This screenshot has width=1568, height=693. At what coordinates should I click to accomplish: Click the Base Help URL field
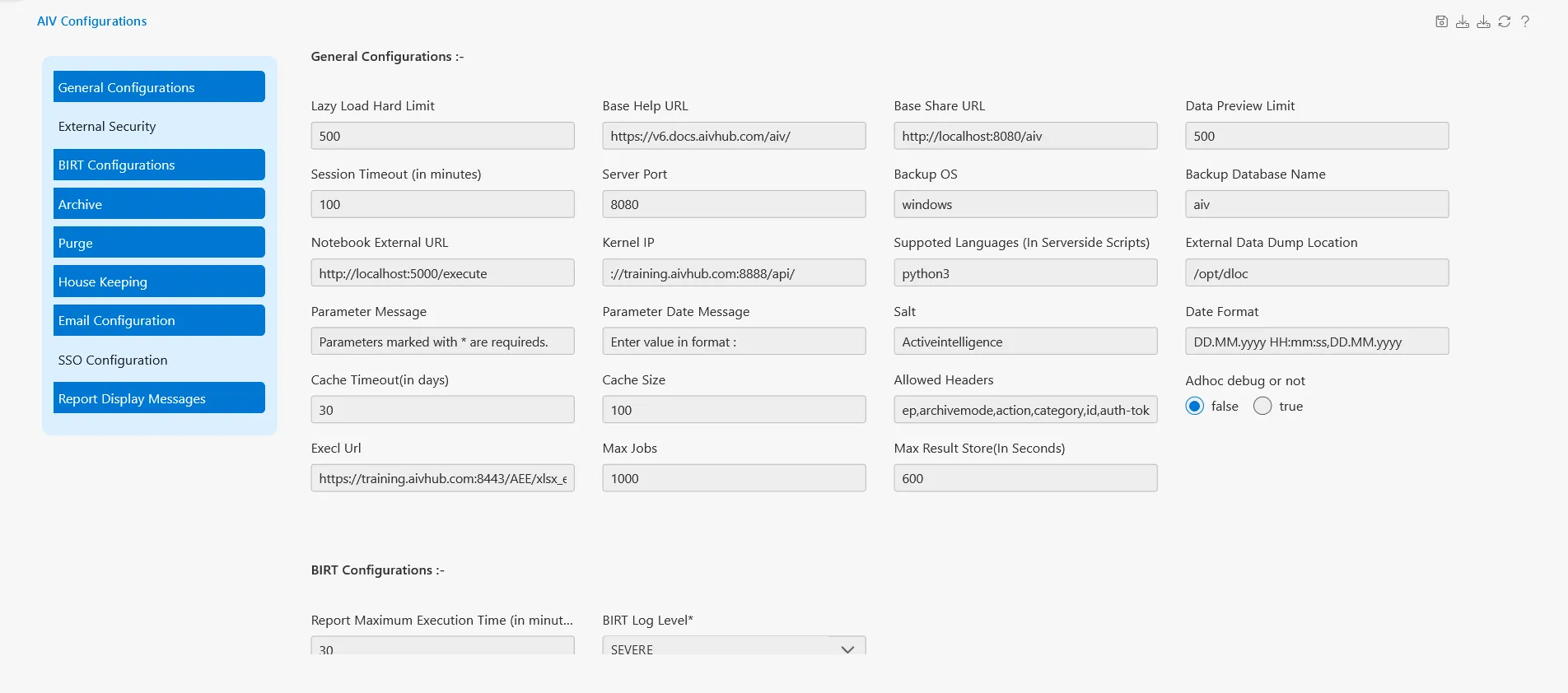734,136
